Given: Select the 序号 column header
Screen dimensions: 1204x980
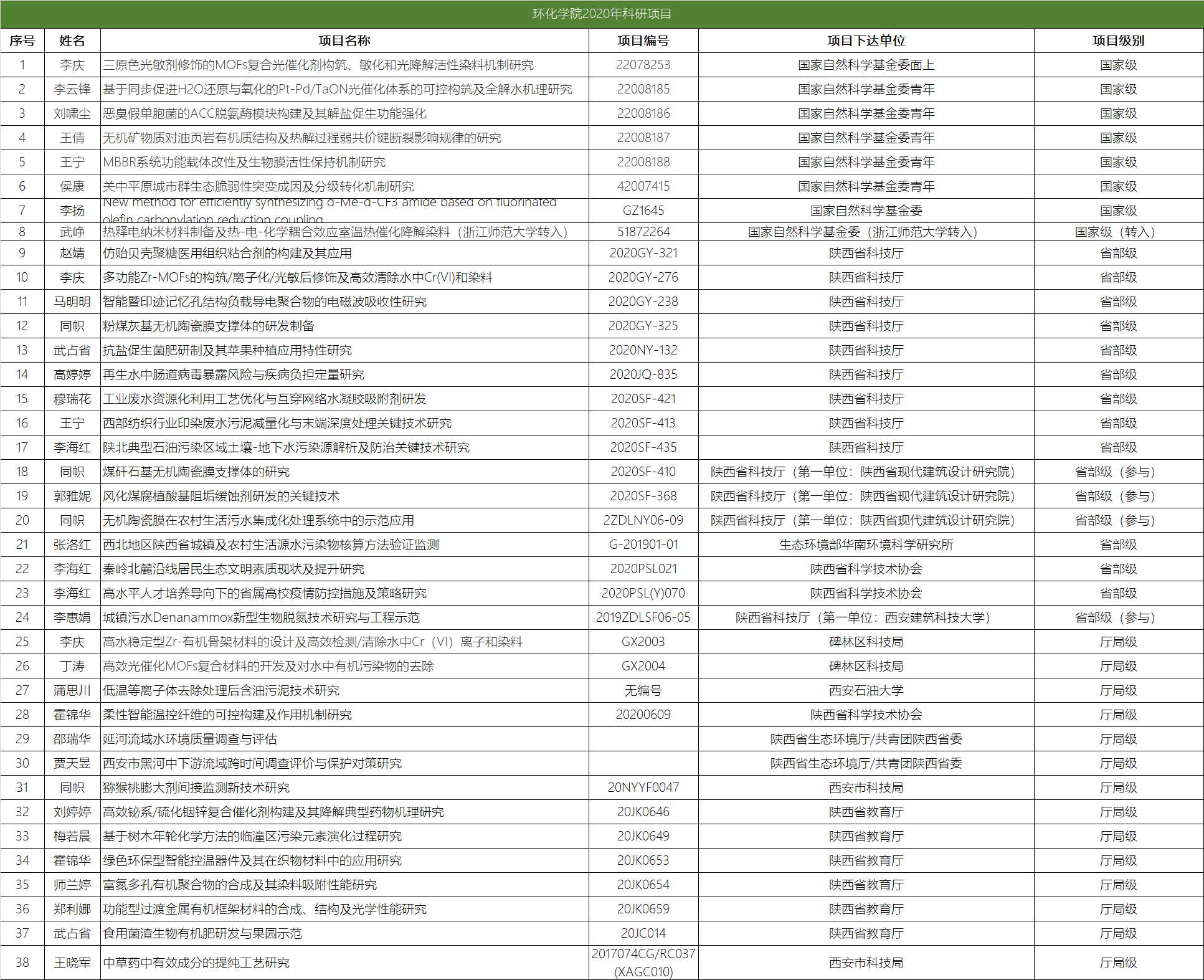Looking at the screenshot, I should tap(22, 40).
